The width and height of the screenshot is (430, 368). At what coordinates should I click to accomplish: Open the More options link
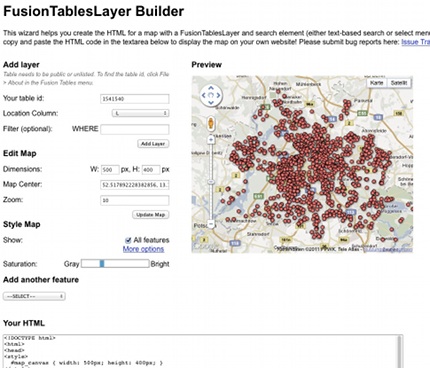point(143,249)
